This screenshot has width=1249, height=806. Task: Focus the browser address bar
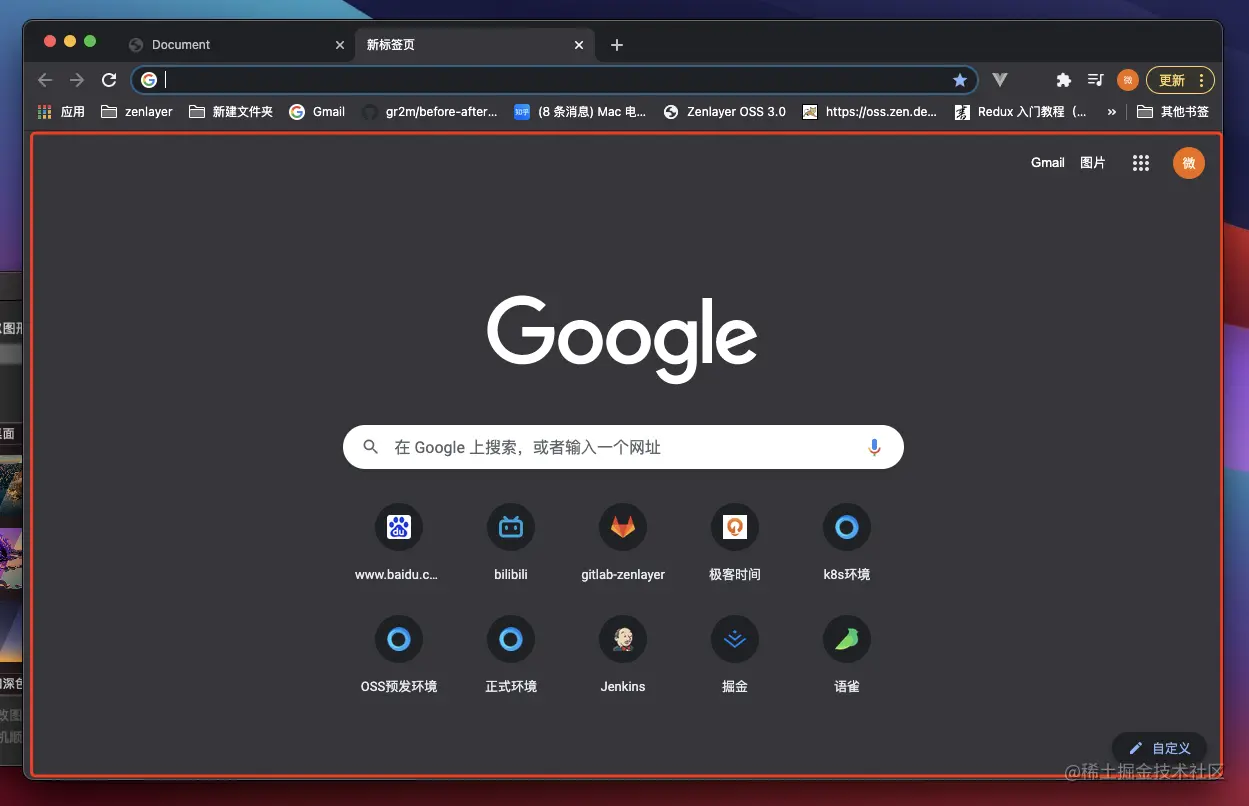pyautogui.click(x=555, y=80)
